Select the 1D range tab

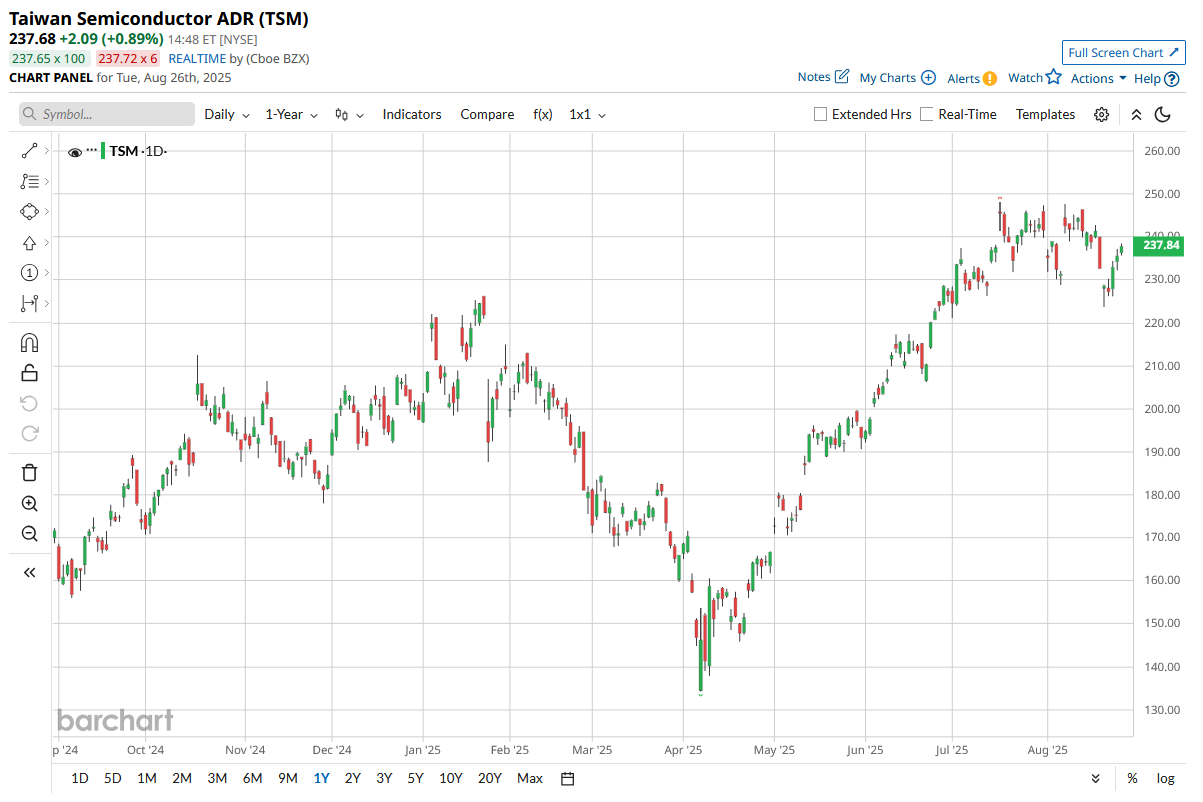pos(80,778)
